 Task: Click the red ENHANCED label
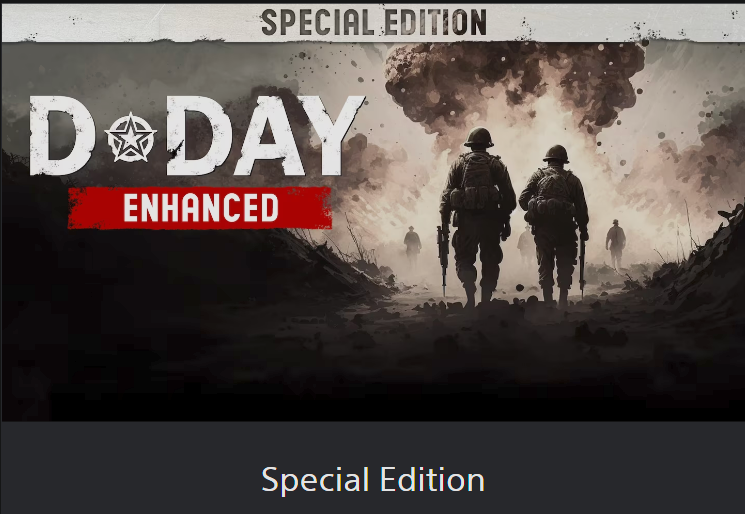pyautogui.click(x=200, y=208)
